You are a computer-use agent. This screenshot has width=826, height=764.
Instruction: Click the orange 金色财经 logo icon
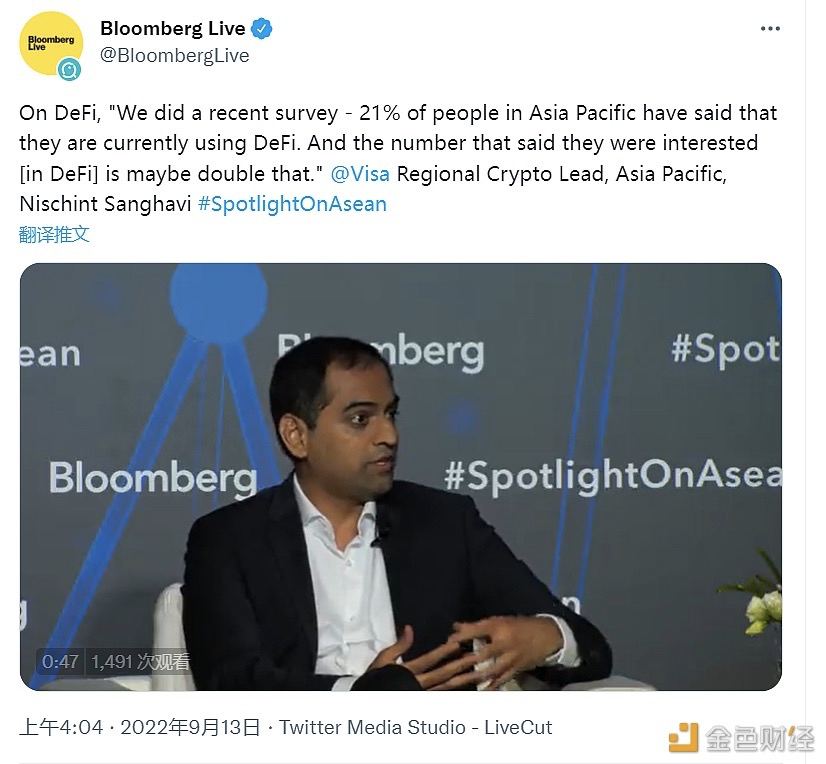click(684, 737)
